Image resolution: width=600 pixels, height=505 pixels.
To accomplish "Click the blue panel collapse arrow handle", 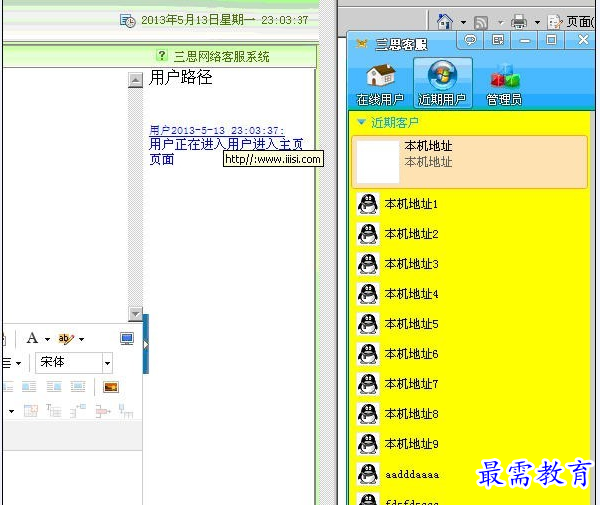I will (146, 344).
